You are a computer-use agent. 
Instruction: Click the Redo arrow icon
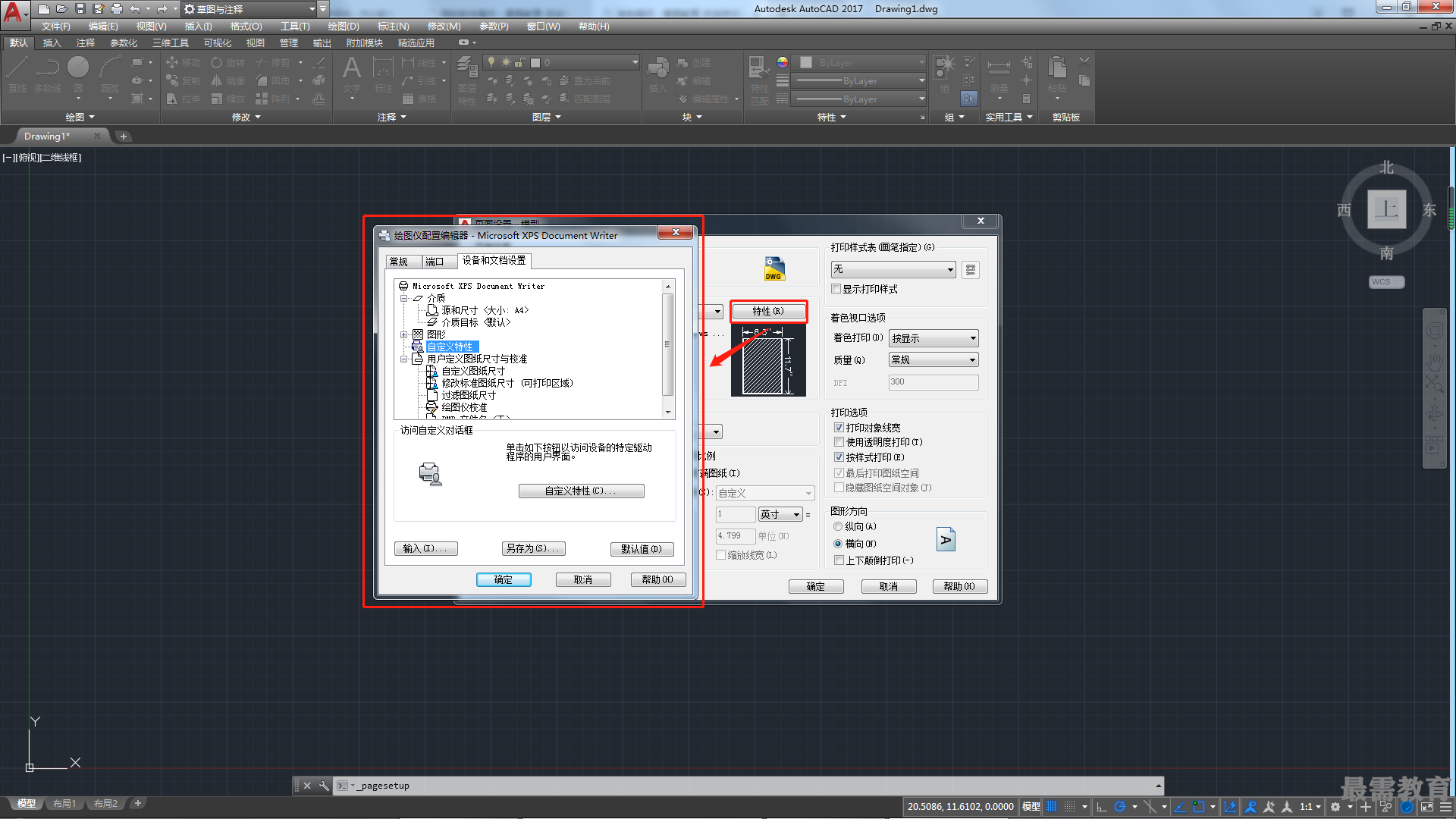click(162, 9)
